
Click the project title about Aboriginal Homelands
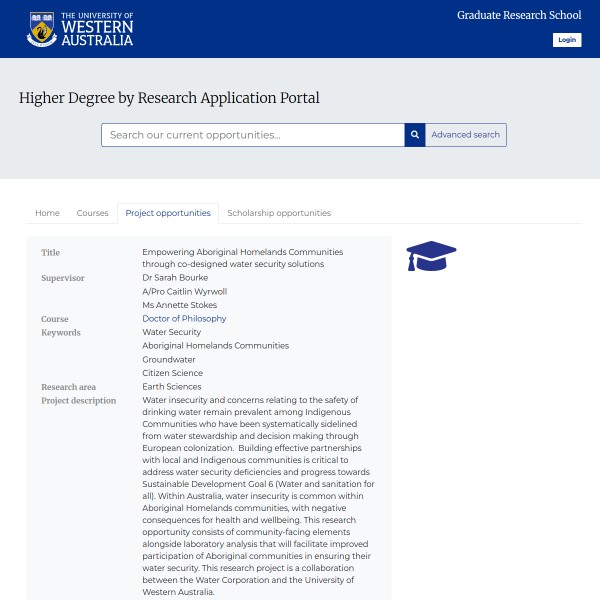click(242, 258)
